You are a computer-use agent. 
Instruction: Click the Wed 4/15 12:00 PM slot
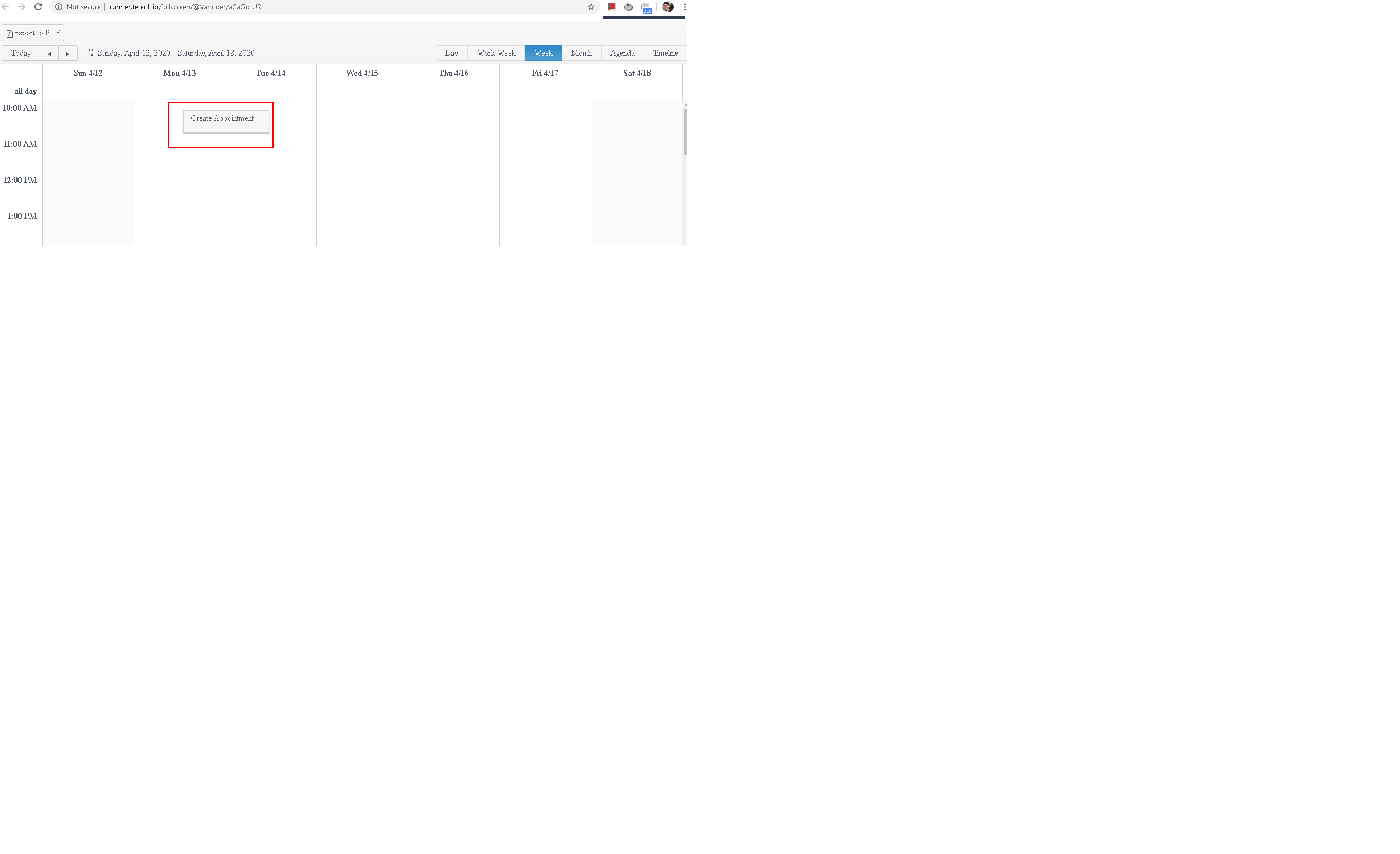coord(362,181)
